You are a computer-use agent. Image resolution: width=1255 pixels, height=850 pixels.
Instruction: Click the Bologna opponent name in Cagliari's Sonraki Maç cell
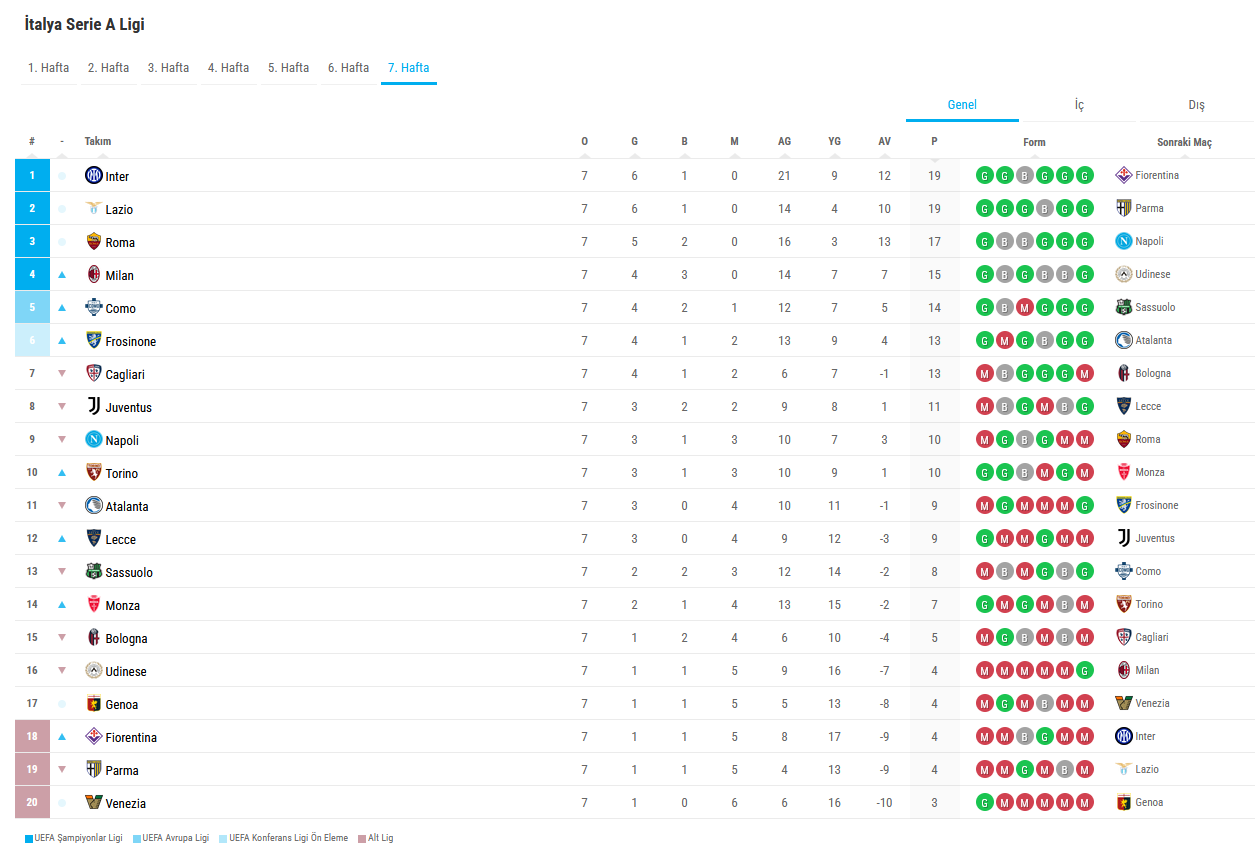[1153, 373]
